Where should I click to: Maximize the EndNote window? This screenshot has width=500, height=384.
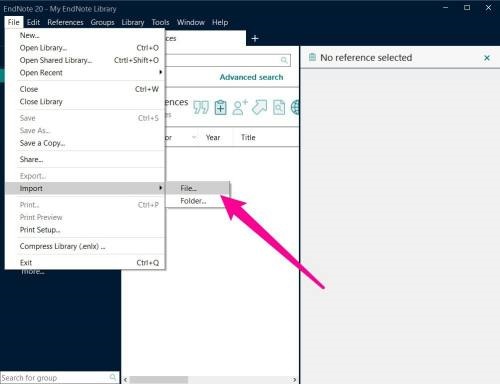(x=467, y=8)
